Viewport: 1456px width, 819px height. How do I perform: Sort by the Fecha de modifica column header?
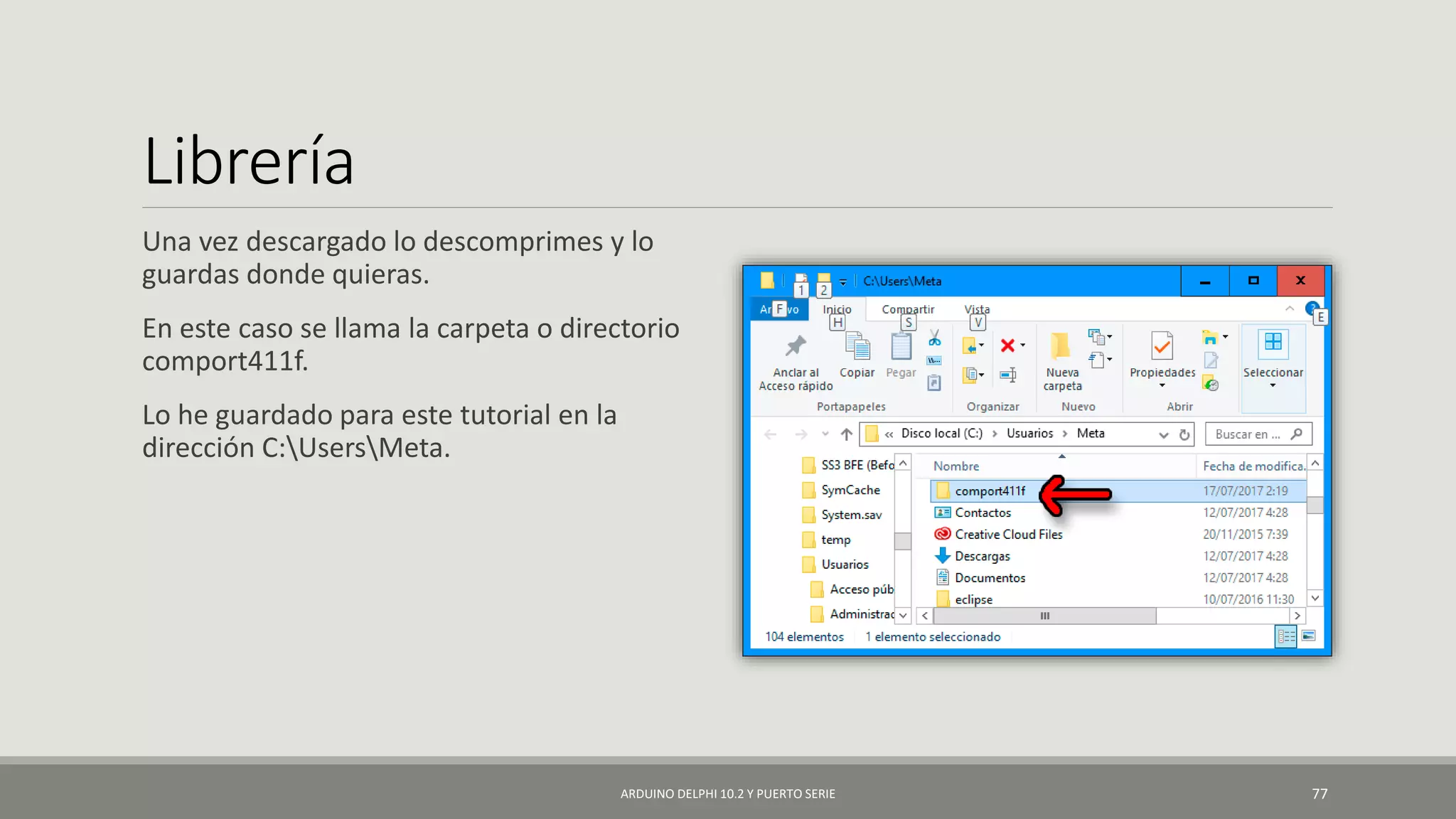(x=1253, y=466)
